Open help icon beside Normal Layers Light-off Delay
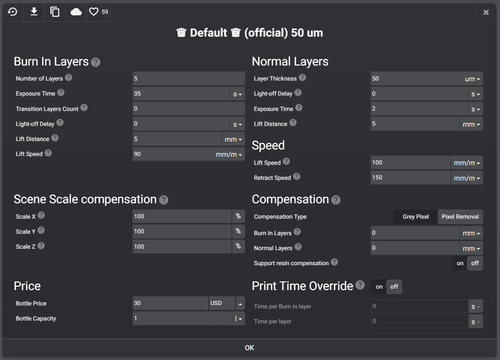Screen dimensions: 500x360 [x=298, y=93]
